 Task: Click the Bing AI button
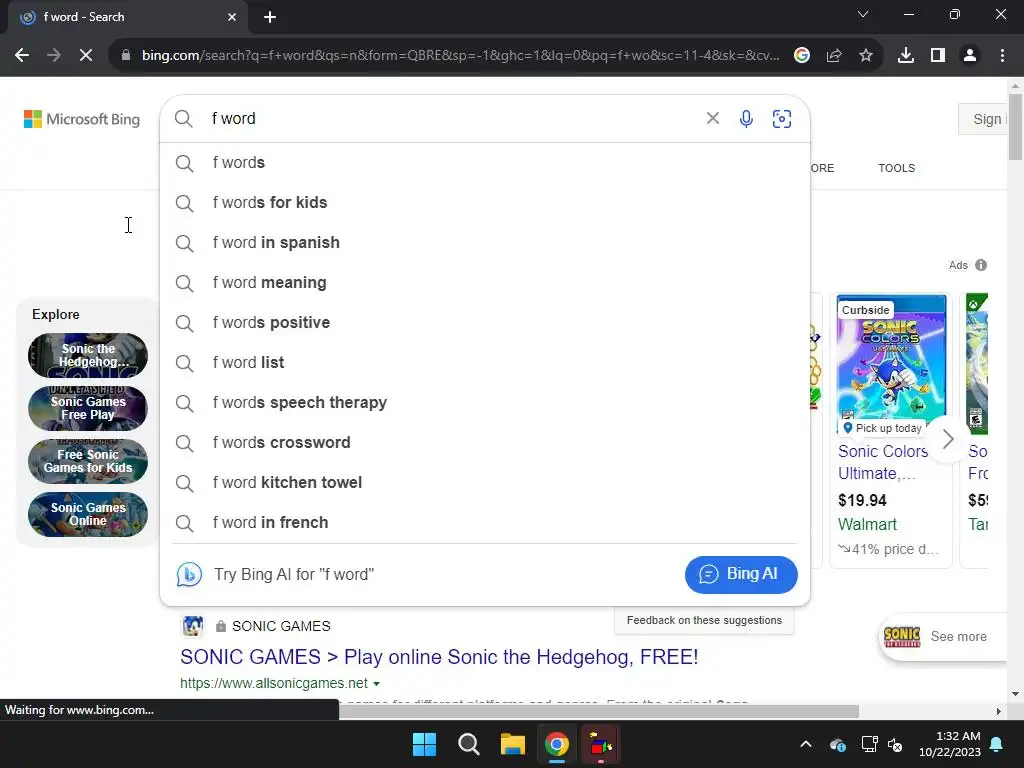pyautogui.click(x=741, y=575)
